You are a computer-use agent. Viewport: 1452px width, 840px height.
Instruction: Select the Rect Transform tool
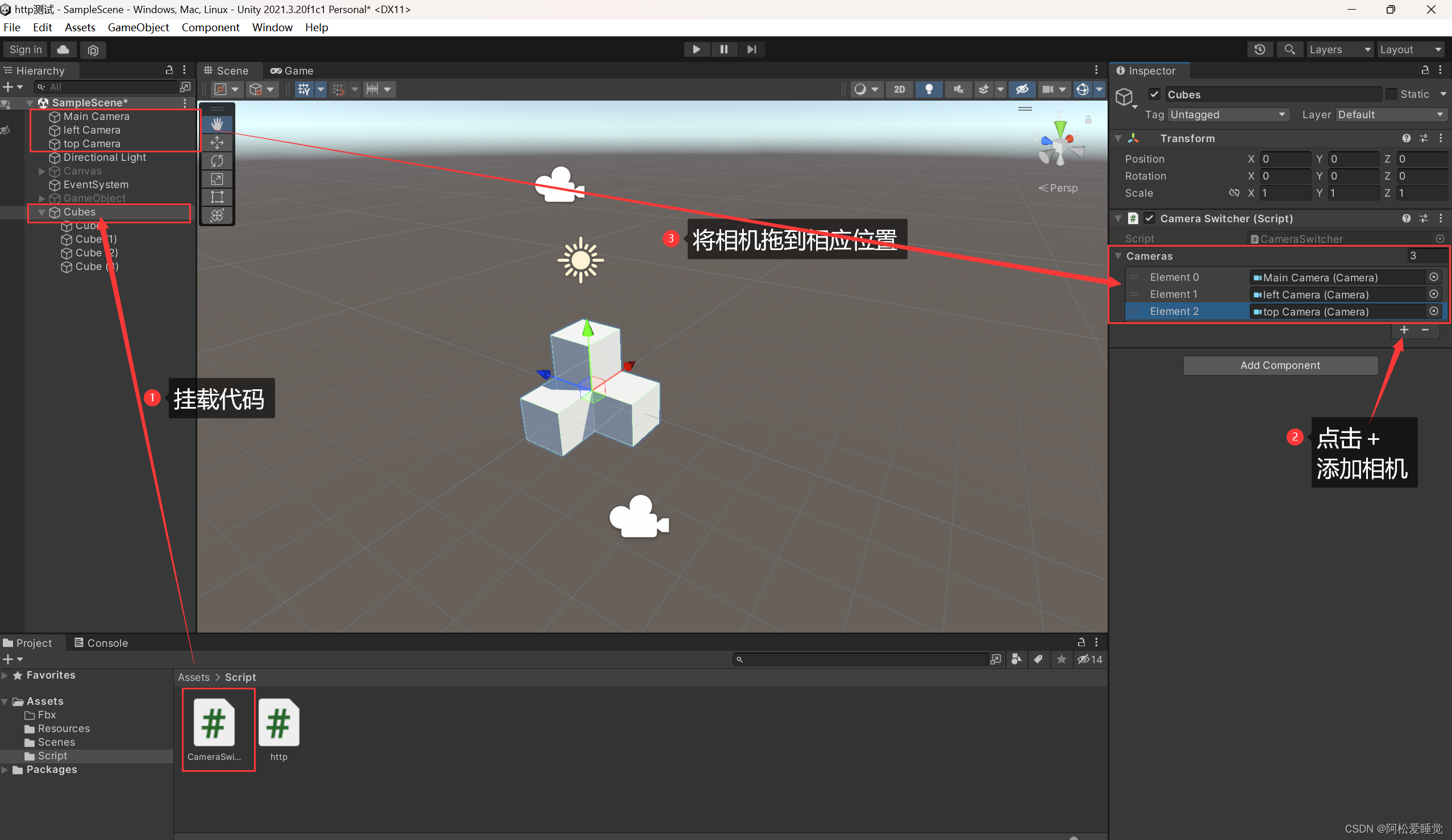pyautogui.click(x=217, y=197)
